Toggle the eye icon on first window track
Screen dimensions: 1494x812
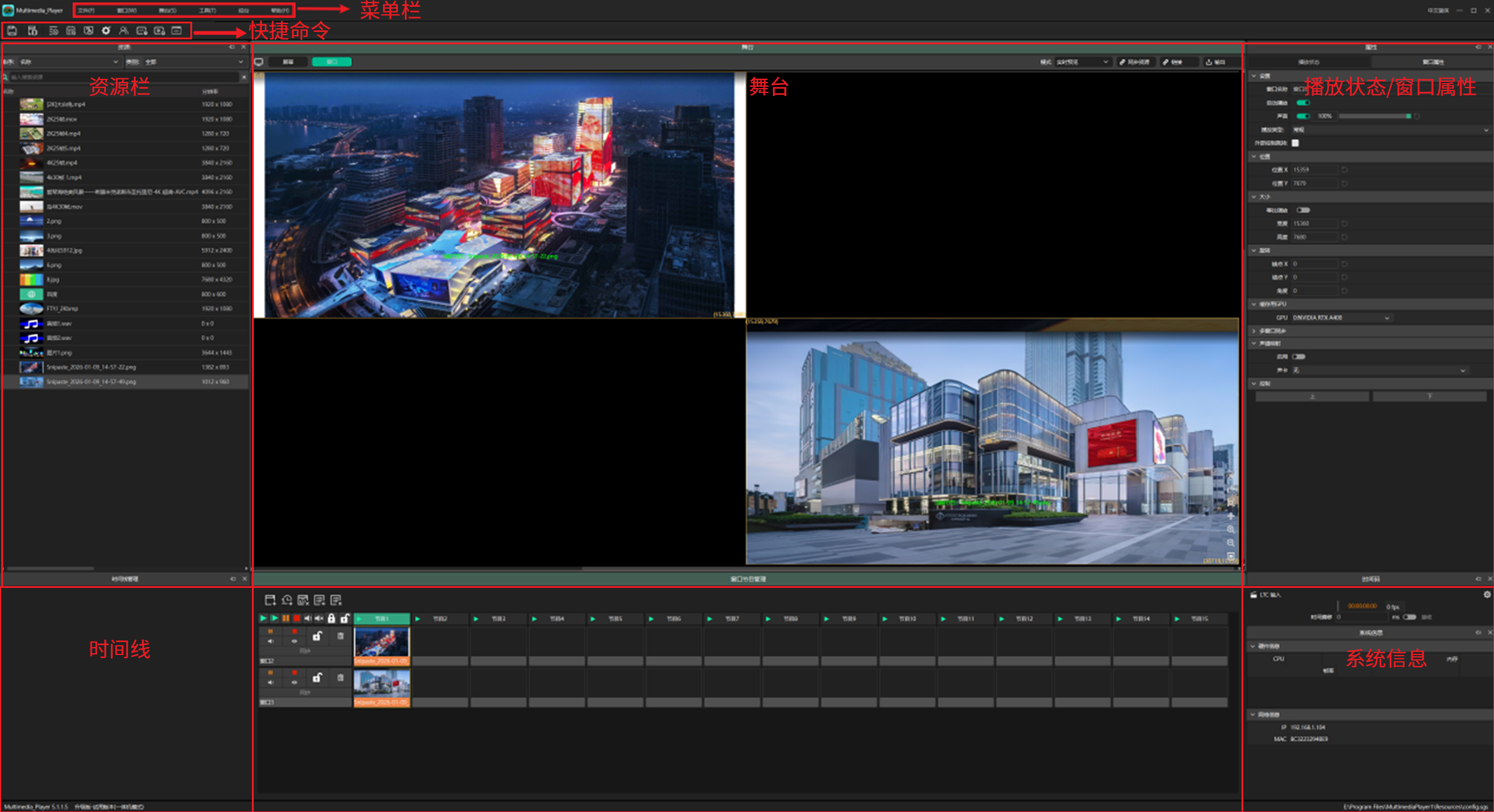pyautogui.click(x=294, y=641)
